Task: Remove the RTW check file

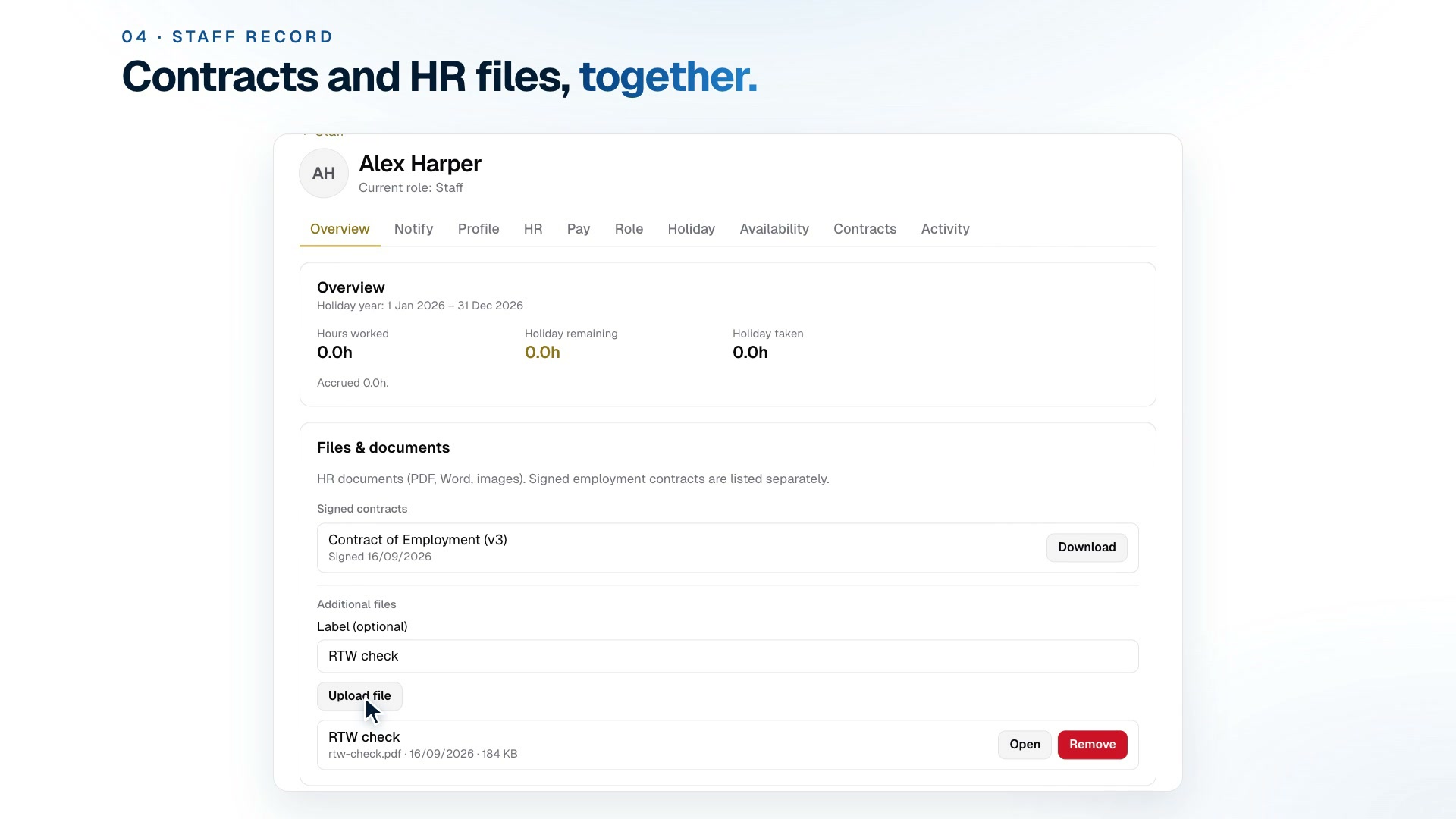Action: [1092, 745]
